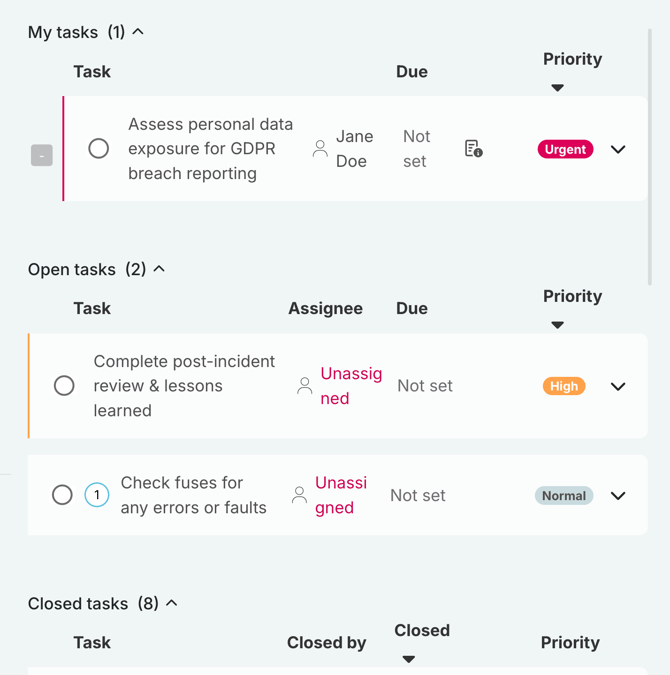Click the priority sort arrow under Open tasks
Viewport: 670px width, 675px height.
557,325
